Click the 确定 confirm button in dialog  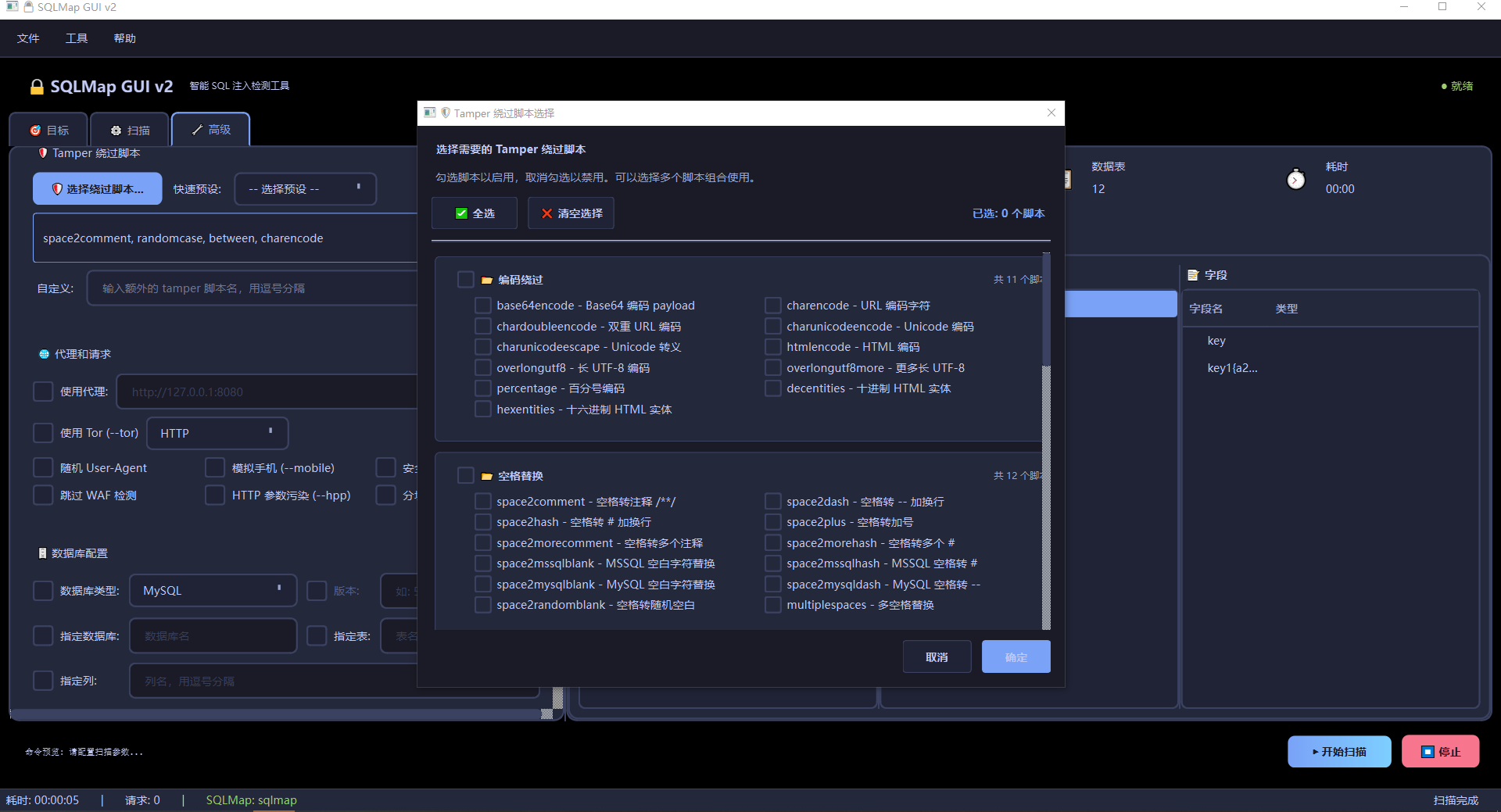coord(1015,656)
